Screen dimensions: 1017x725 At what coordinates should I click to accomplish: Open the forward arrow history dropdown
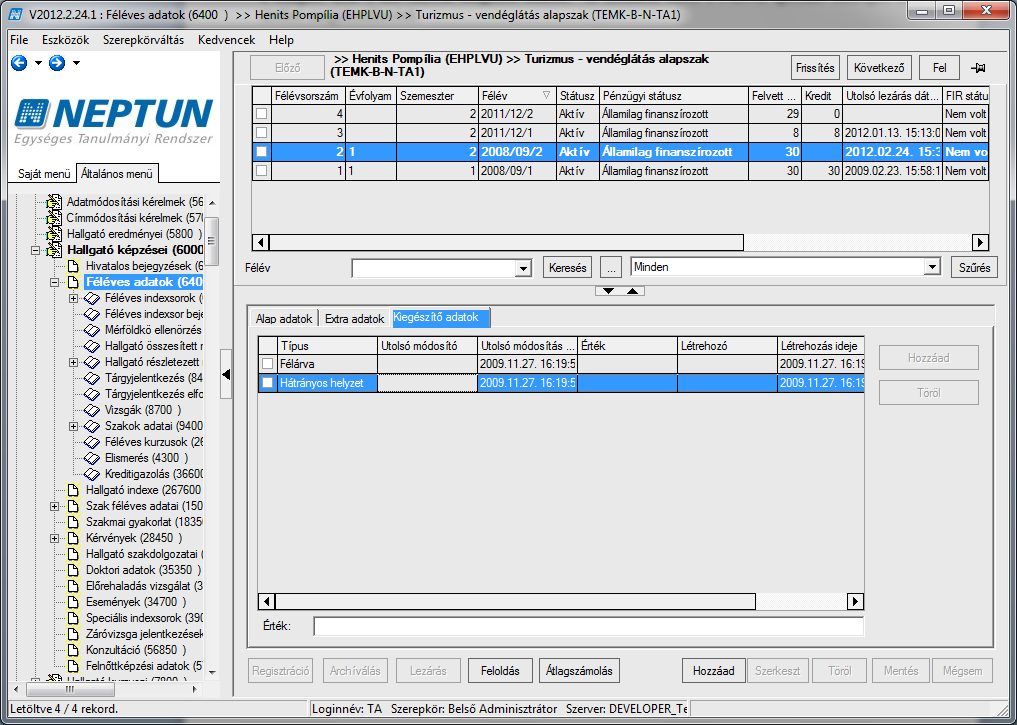tap(76, 63)
